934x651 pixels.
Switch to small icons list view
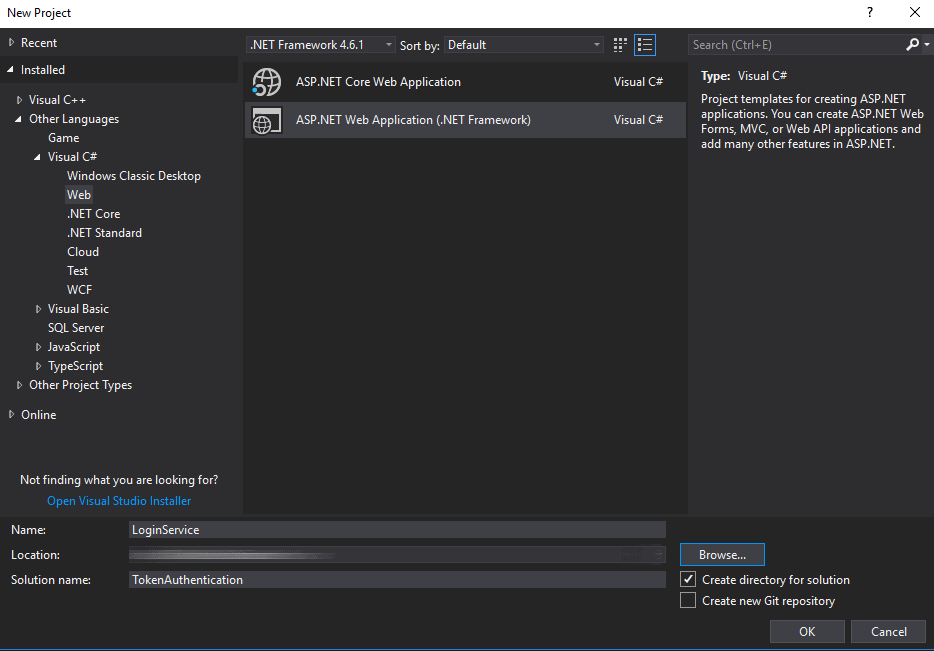point(645,45)
